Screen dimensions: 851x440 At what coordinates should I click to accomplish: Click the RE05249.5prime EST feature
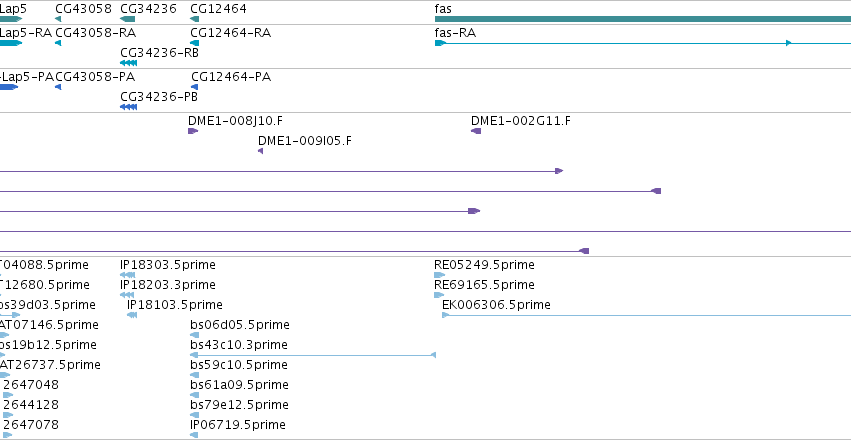tap(440, 275)
